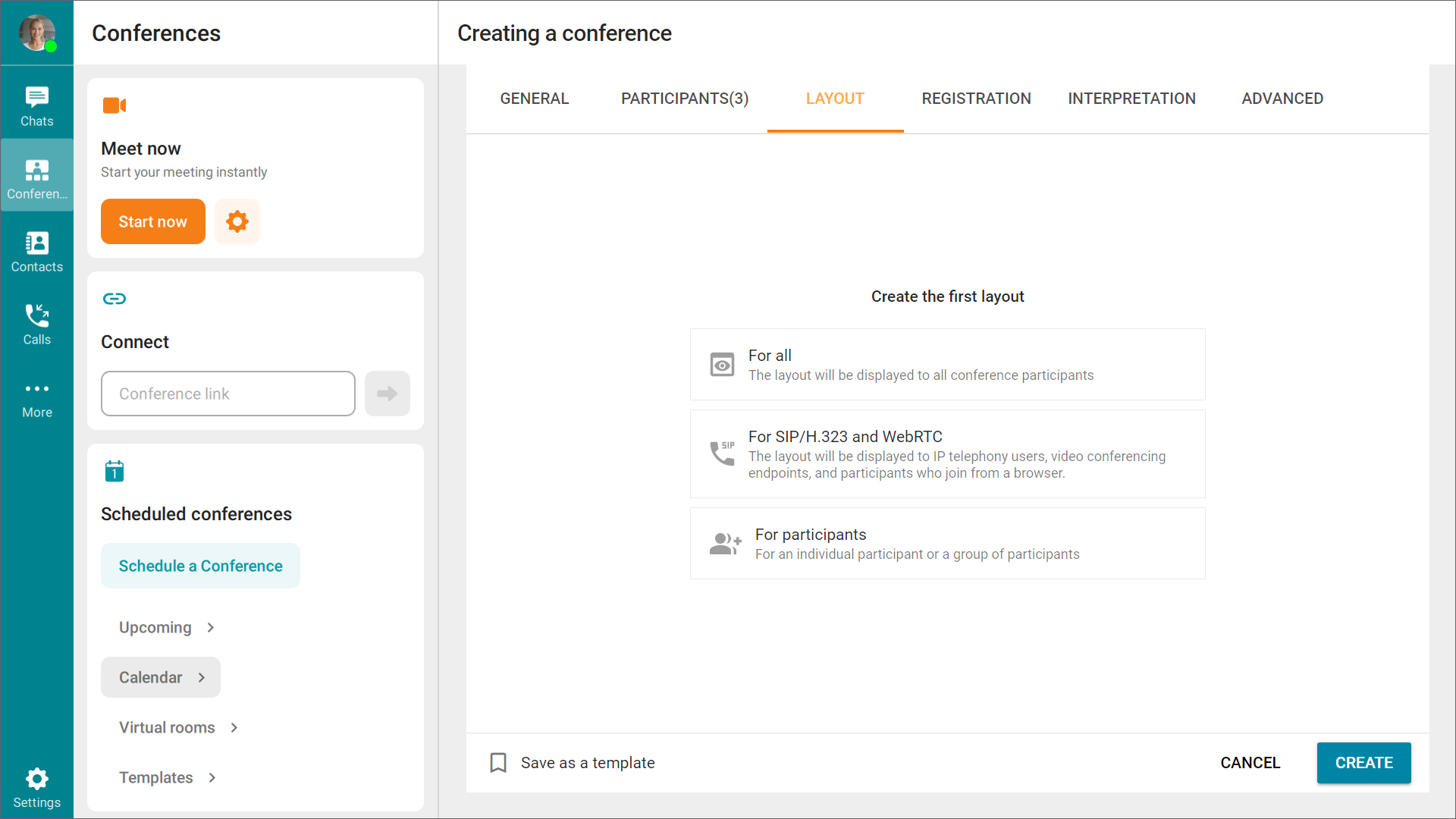Screen dimensions: 1456x819
Task: Click the CANCEL button
Action: click(x=1250, y=763)
